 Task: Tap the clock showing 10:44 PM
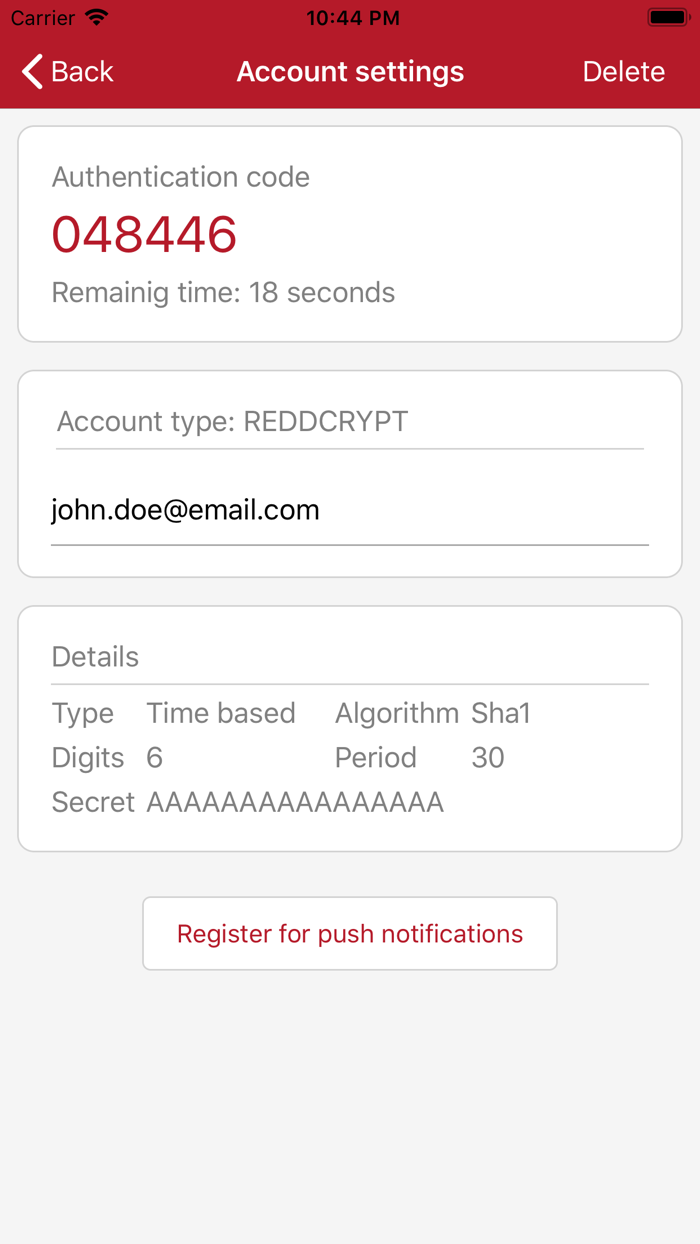pos(352,17)
